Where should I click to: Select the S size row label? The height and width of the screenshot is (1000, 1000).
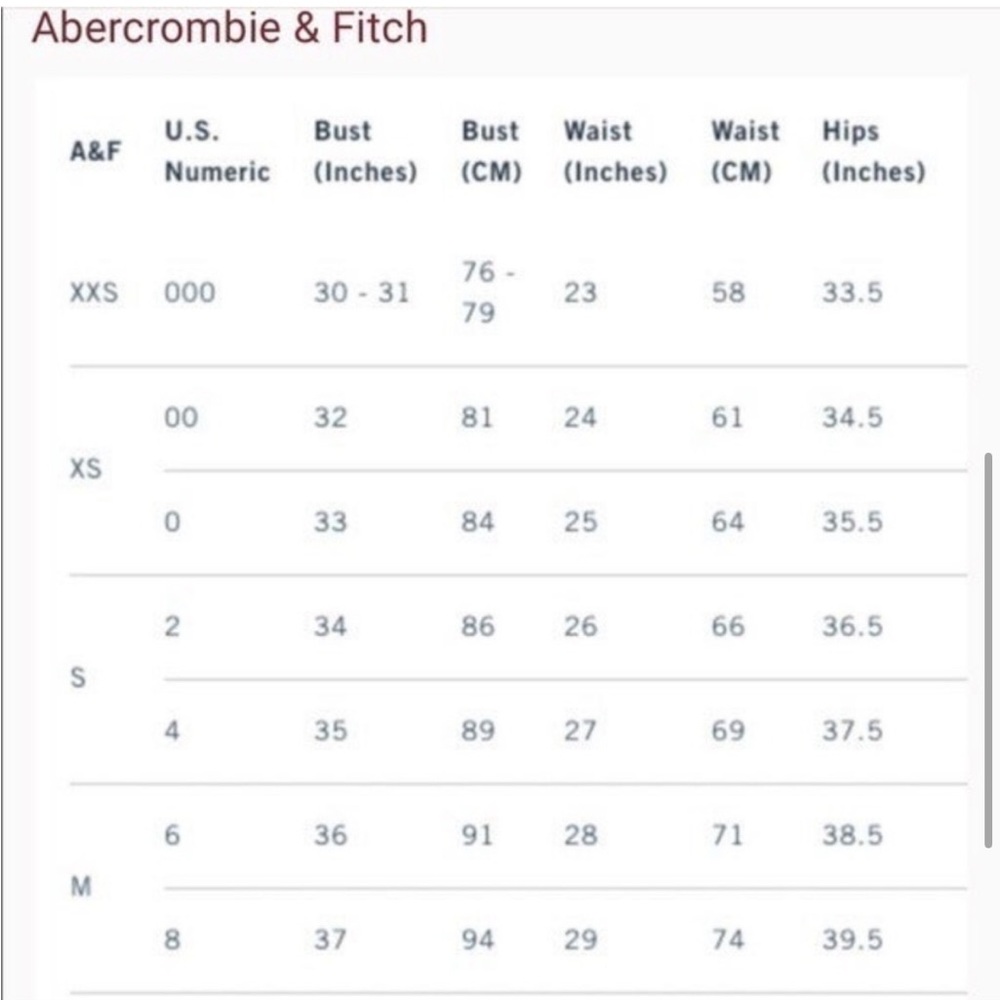78,677
